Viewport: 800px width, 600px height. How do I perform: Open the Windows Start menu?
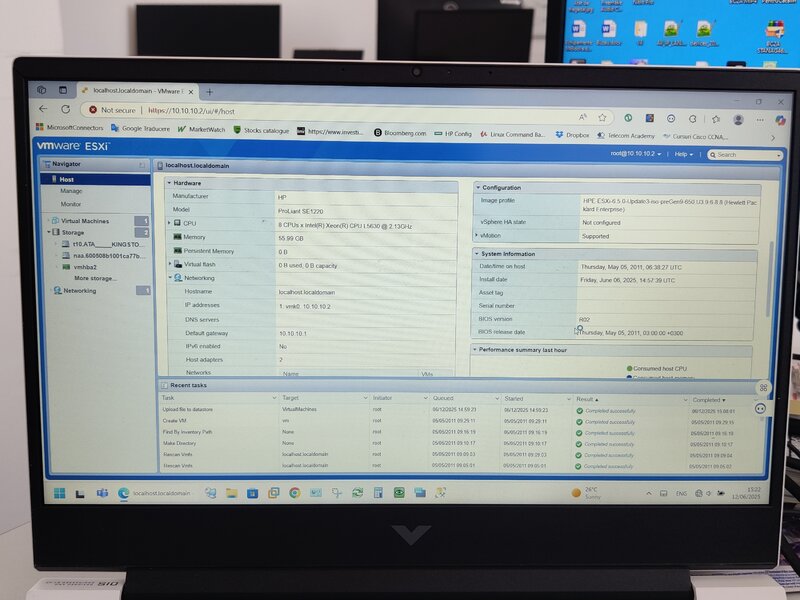pos(59,493)
